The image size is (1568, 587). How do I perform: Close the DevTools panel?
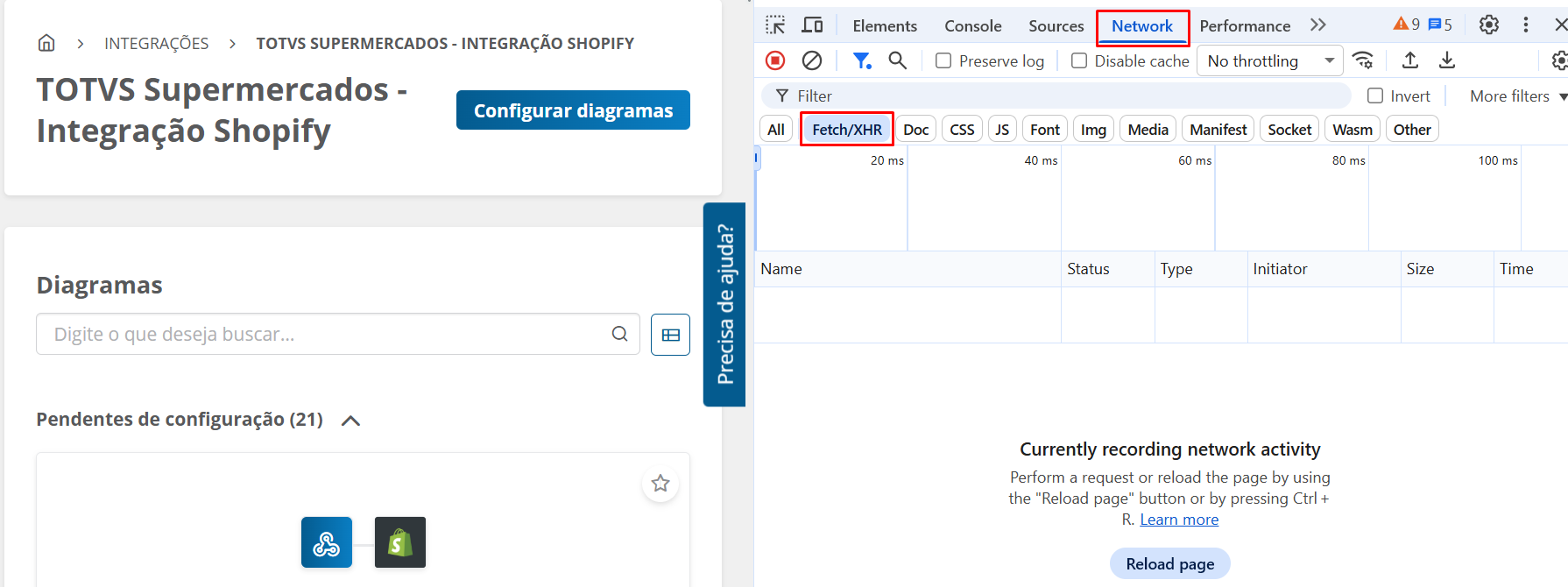click(1560, 25)
